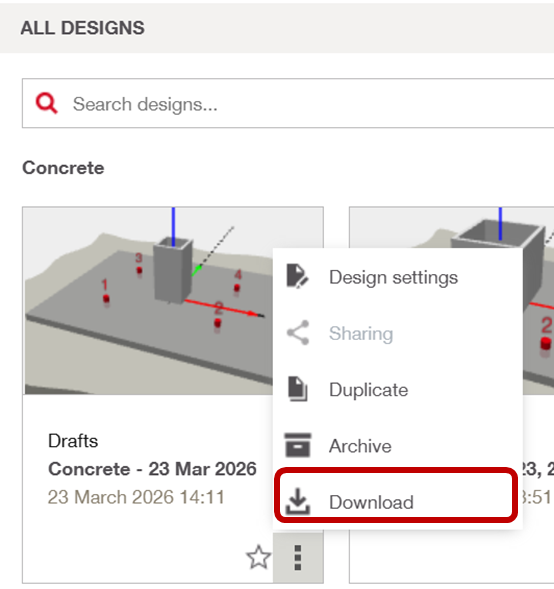Focus the Search designs input field

(288, 103)
